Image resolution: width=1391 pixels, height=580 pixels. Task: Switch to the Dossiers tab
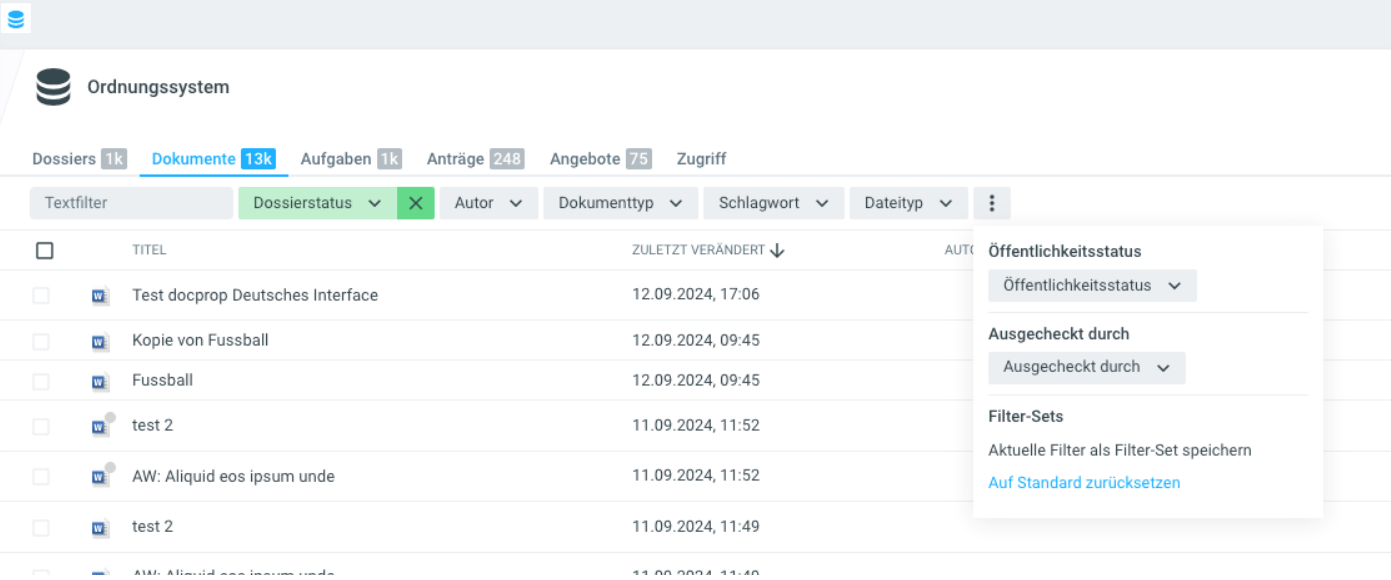pyautogui.click(x=78, y=159)
